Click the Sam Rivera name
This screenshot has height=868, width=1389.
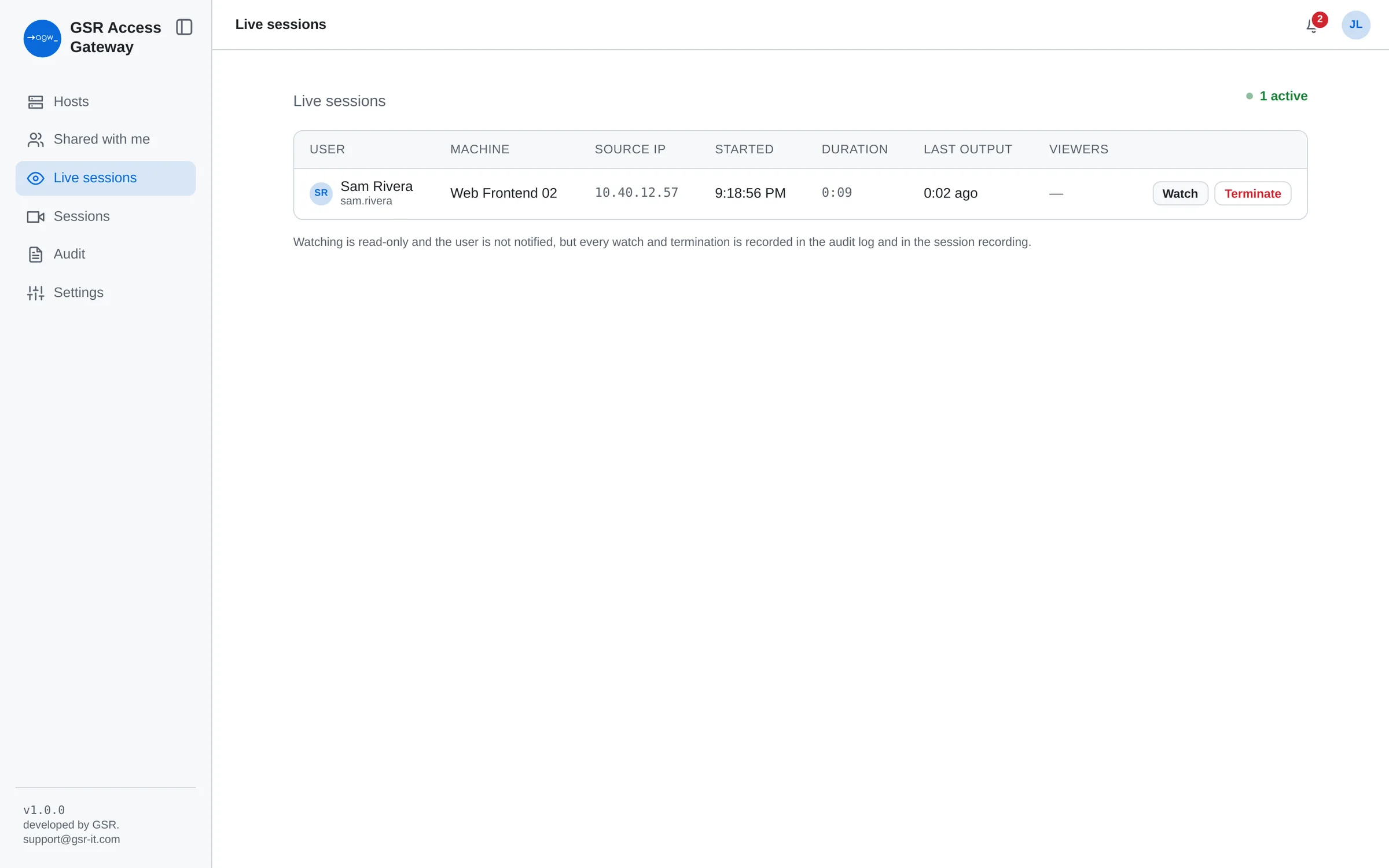tap(377, 186)
